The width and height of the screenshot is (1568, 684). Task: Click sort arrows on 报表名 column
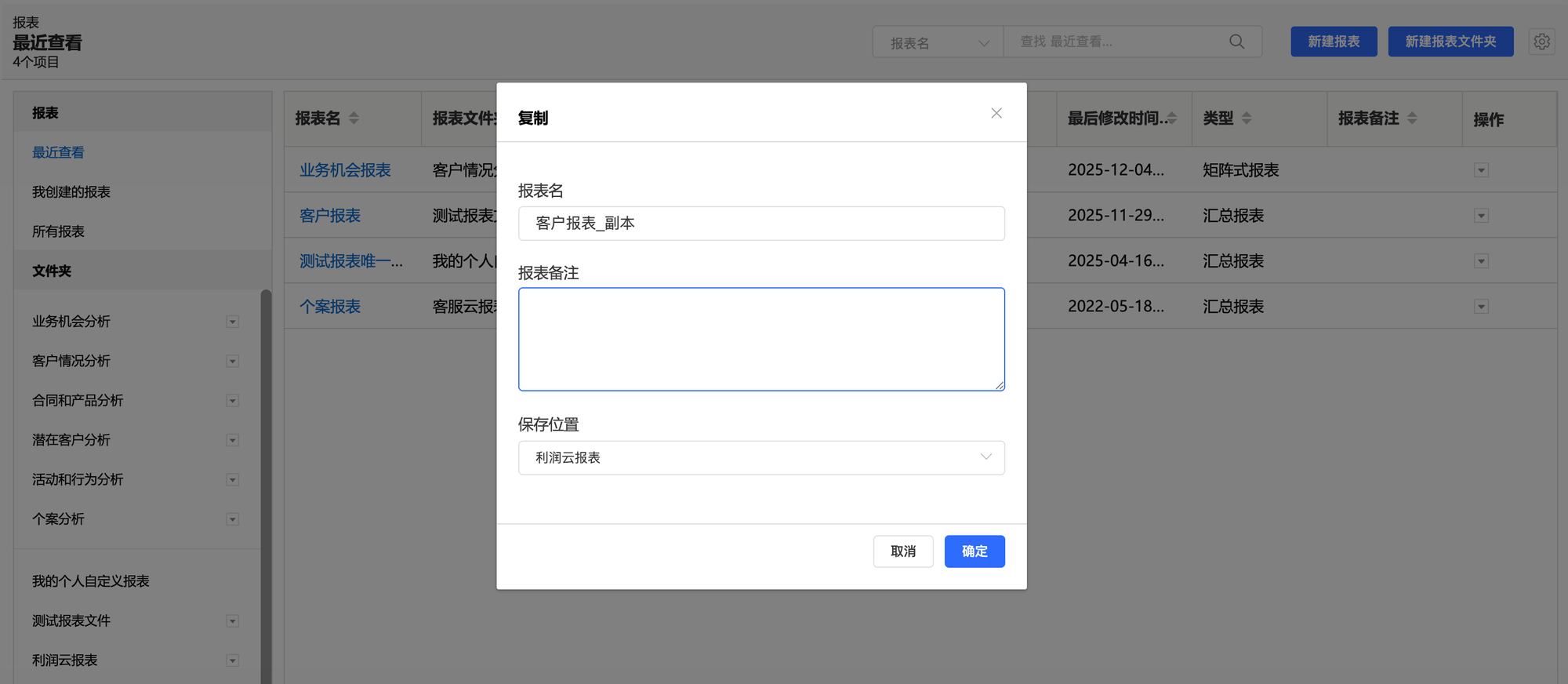354,118
